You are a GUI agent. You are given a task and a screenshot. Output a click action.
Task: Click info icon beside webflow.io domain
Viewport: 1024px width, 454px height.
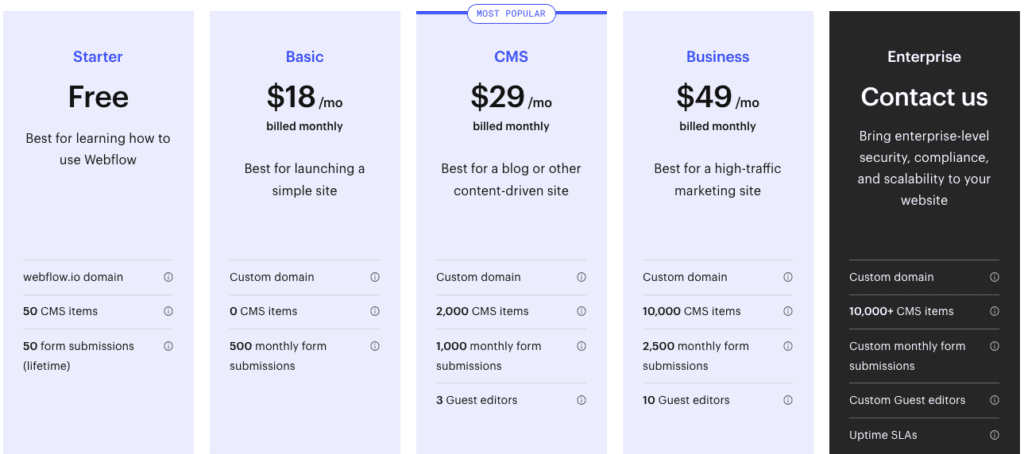(168, 277)
